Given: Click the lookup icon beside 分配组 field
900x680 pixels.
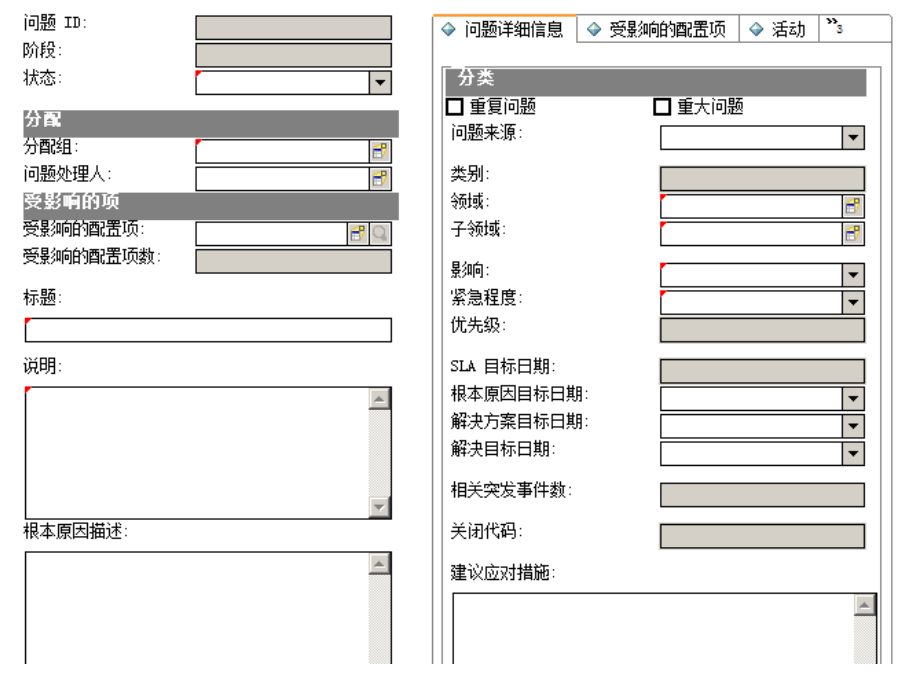Looking at the screenshot, I should (x=380, y=151).
